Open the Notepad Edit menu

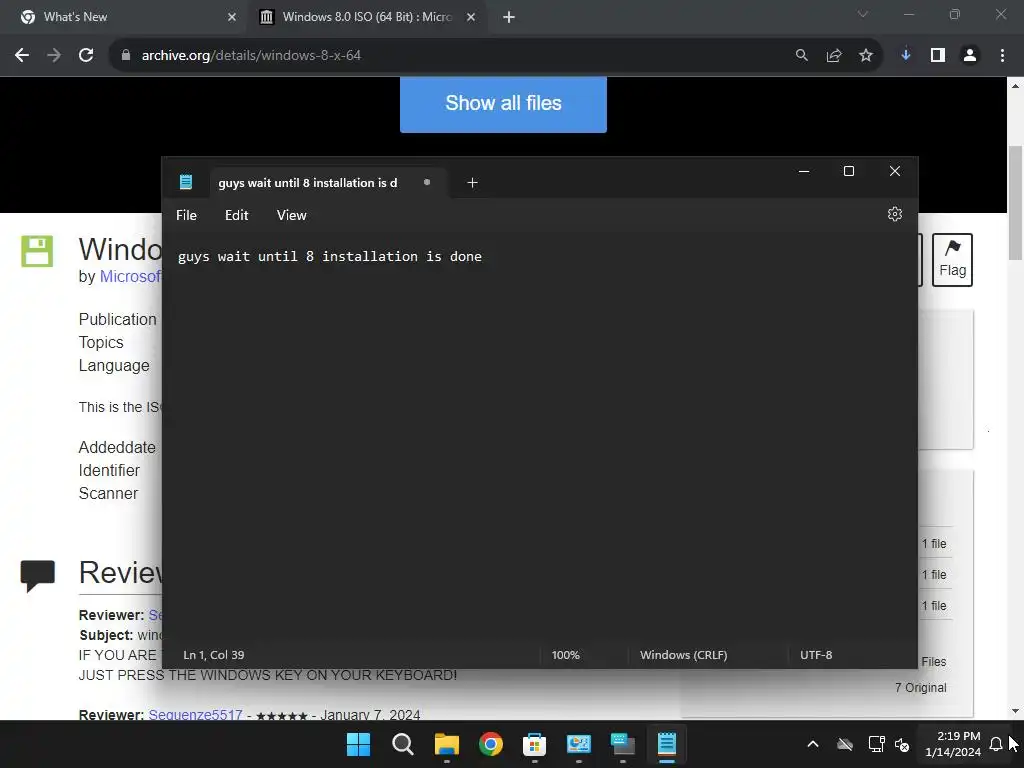[x=236, y=215]
